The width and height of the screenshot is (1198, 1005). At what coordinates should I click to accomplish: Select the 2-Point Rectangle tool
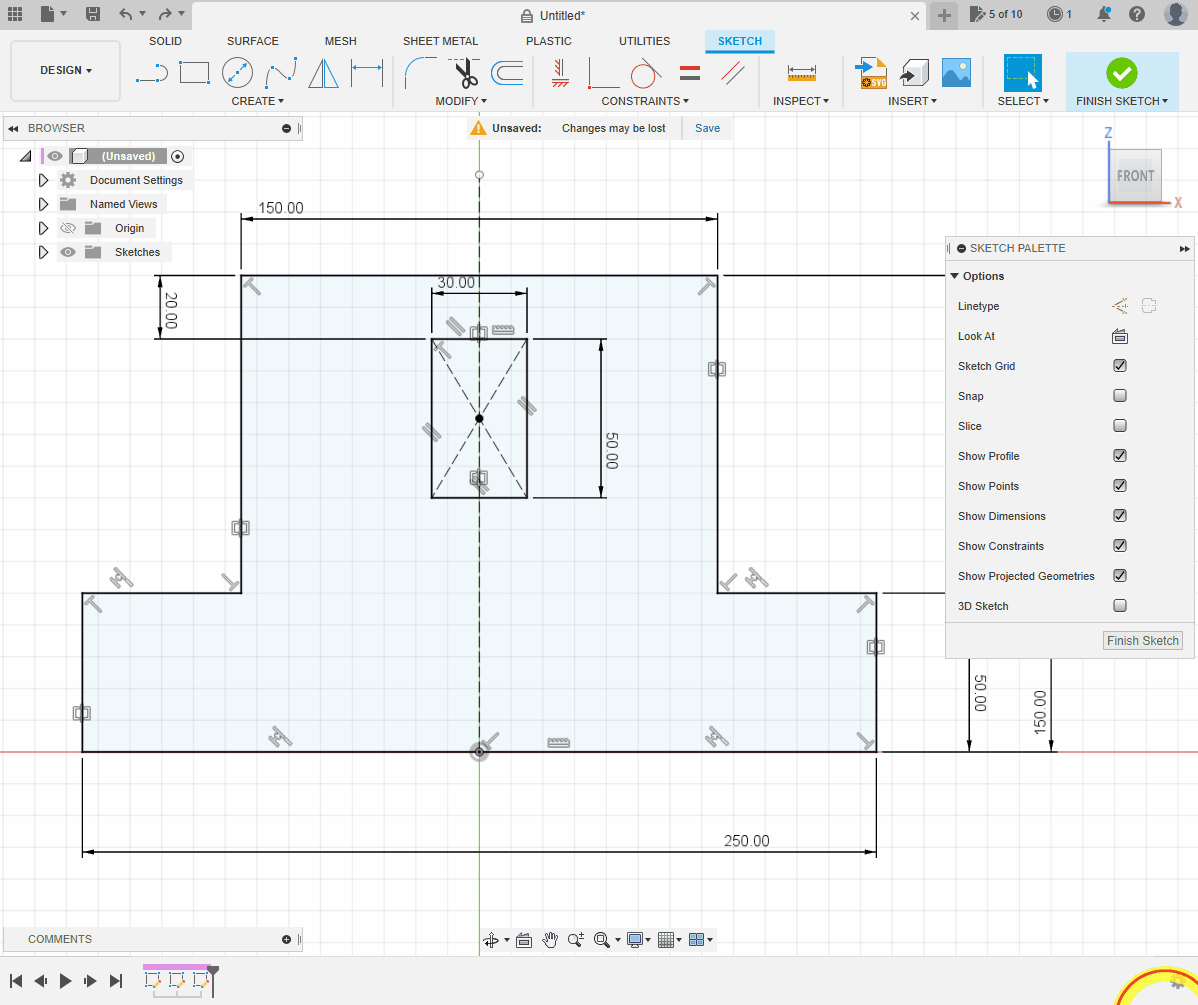(x=194, y=73)
